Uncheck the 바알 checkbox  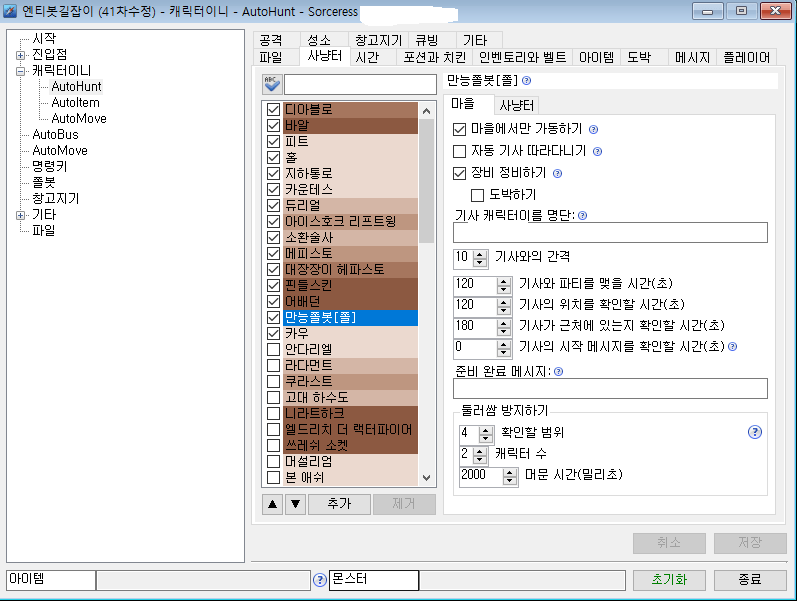273,126
